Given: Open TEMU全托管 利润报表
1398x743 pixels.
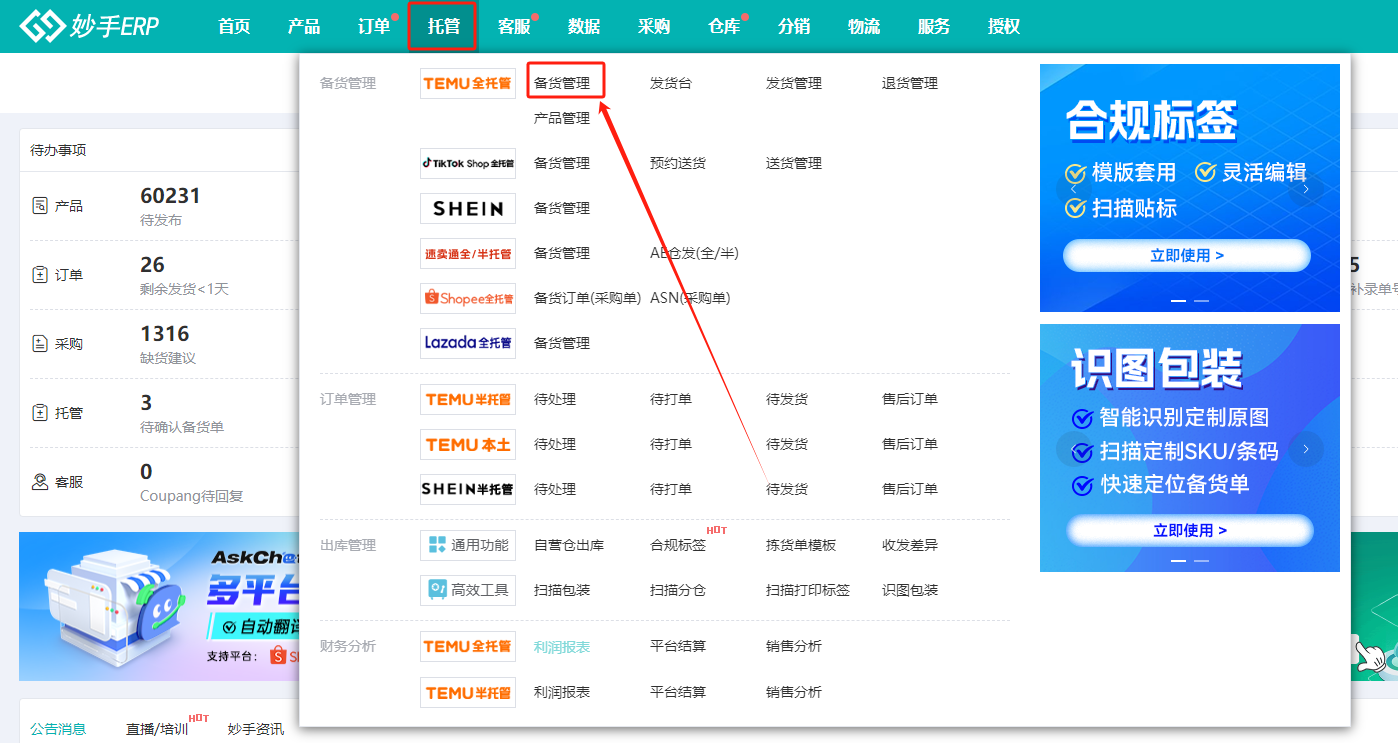Looking at the screenshot, I should [x=562, y=647].
